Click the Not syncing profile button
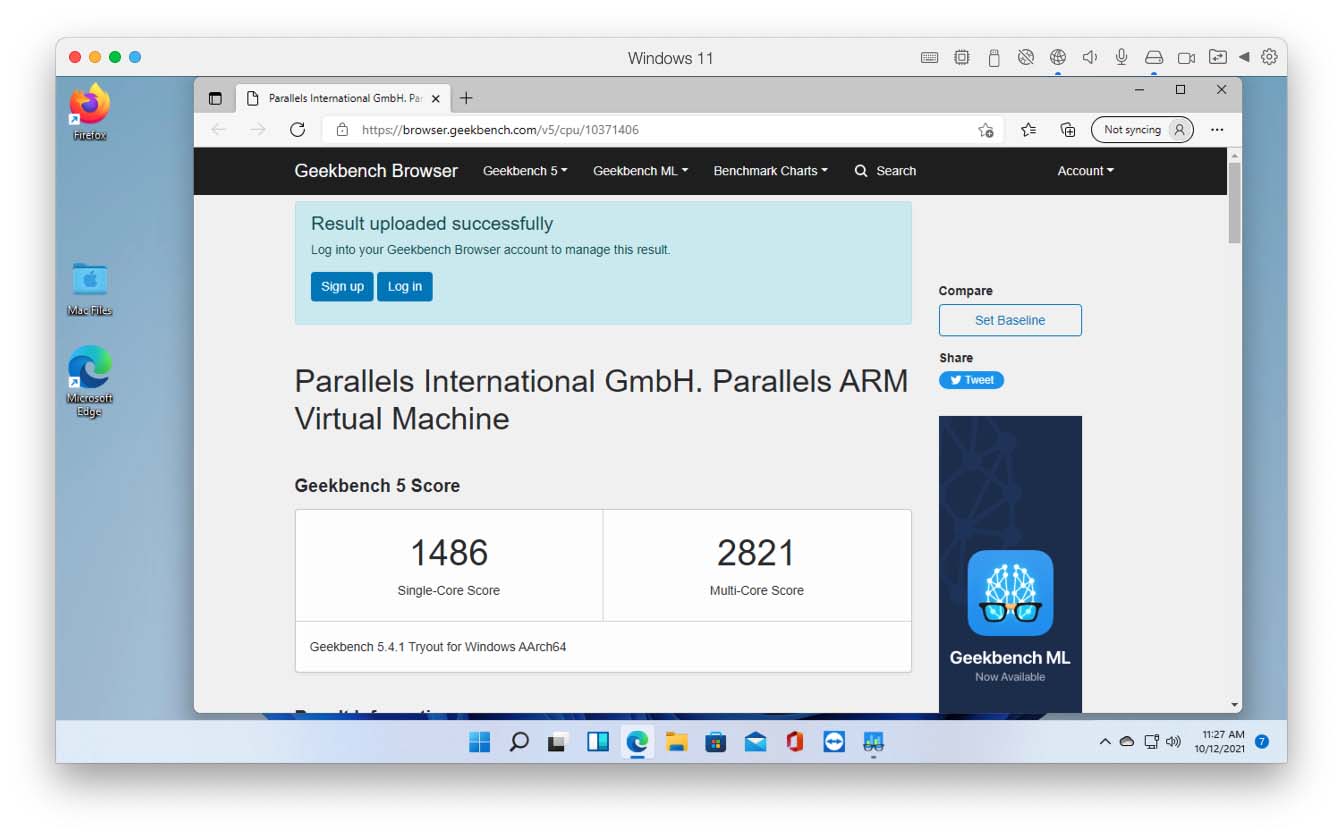This screenshot has width=1343, height=837. pos(1142,129)
